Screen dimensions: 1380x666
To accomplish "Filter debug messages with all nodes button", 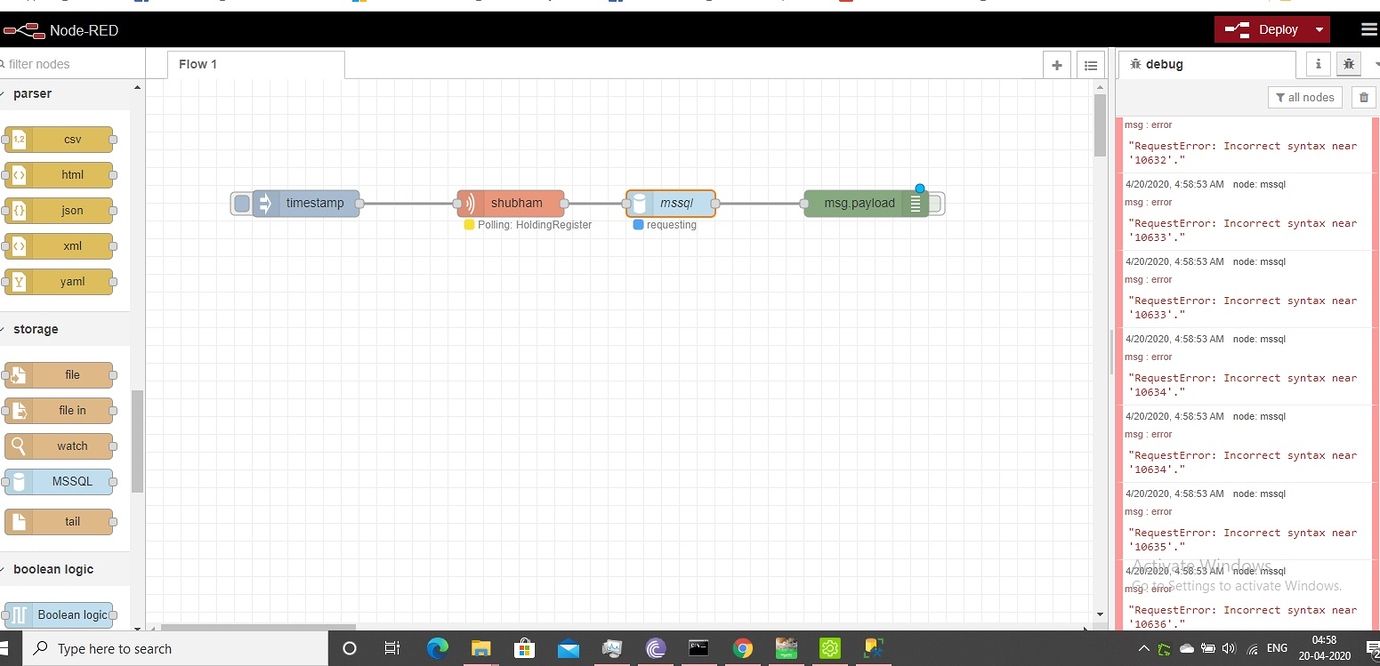I will click(x=1305, y=97).
